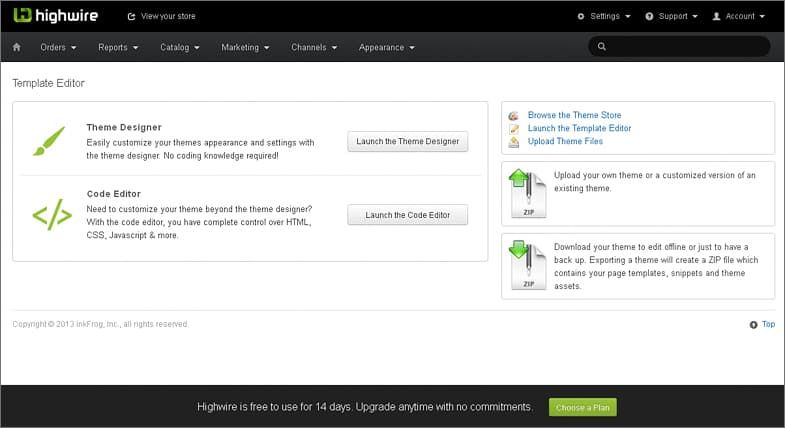Screen dimensions: 785x428
Task: Open the Appearance menu
Action: tap(386, 47)
